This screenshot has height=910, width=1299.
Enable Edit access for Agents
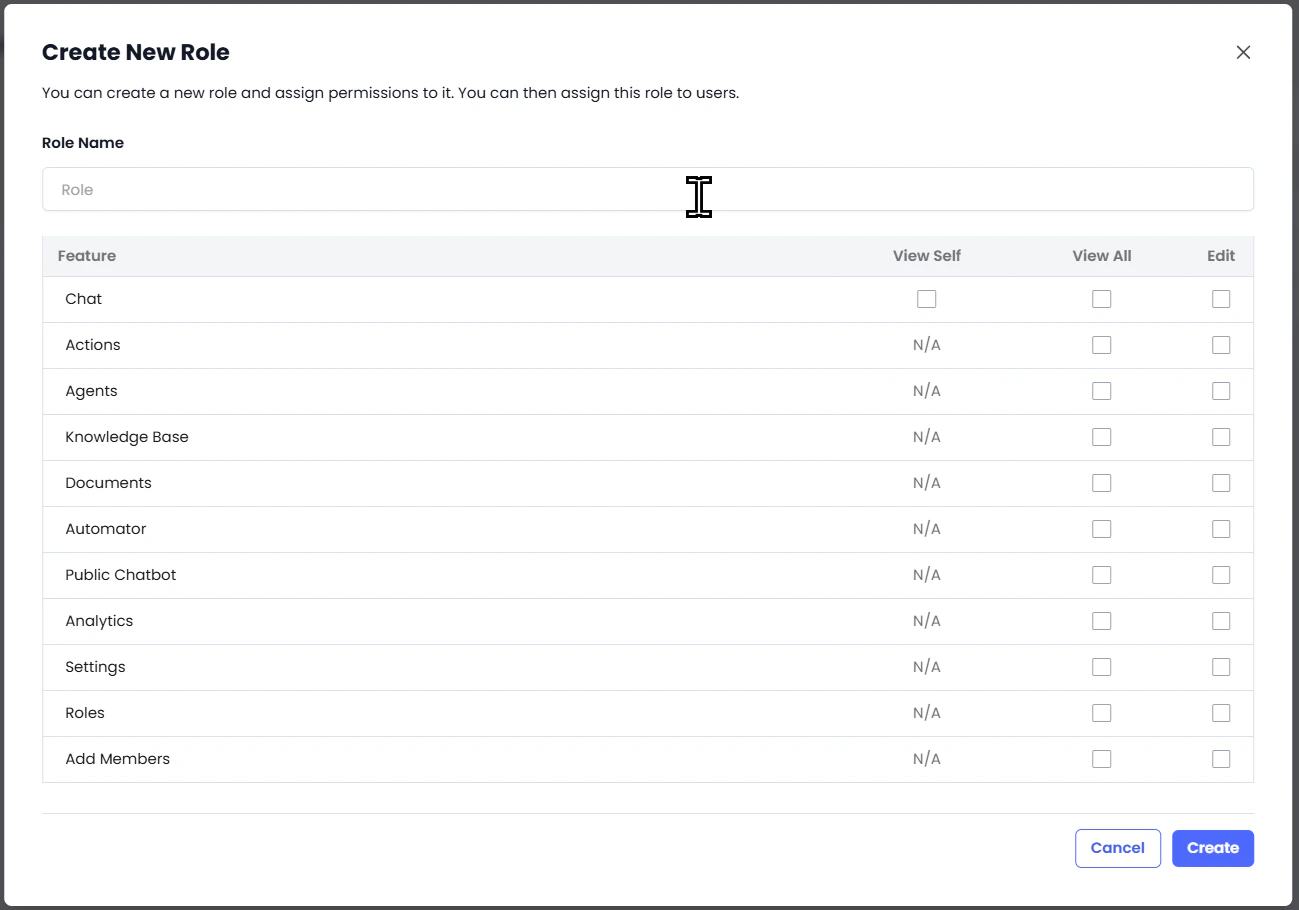click(1221, 391)
